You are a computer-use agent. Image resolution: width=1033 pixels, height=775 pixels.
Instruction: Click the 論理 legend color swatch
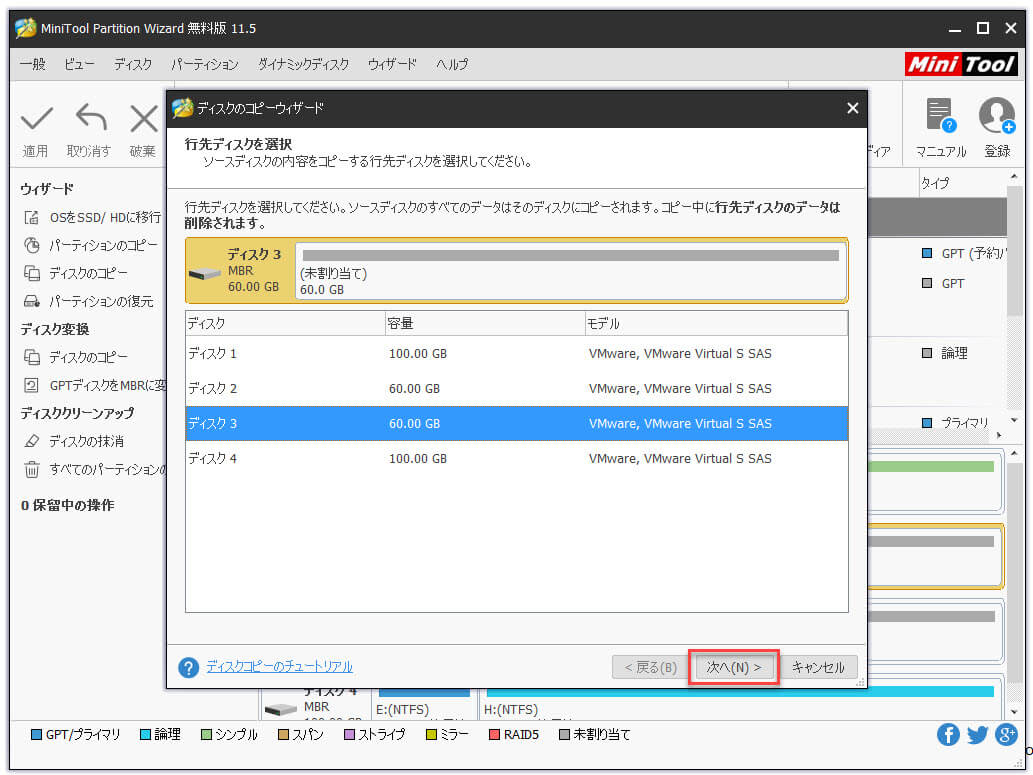point(145,734)
